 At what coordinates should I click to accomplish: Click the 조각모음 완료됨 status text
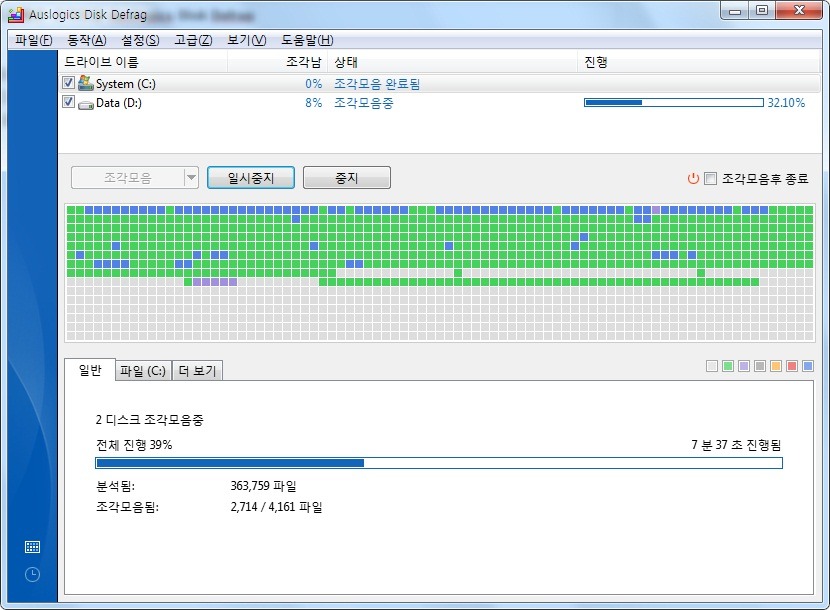[x=377, y=84]
